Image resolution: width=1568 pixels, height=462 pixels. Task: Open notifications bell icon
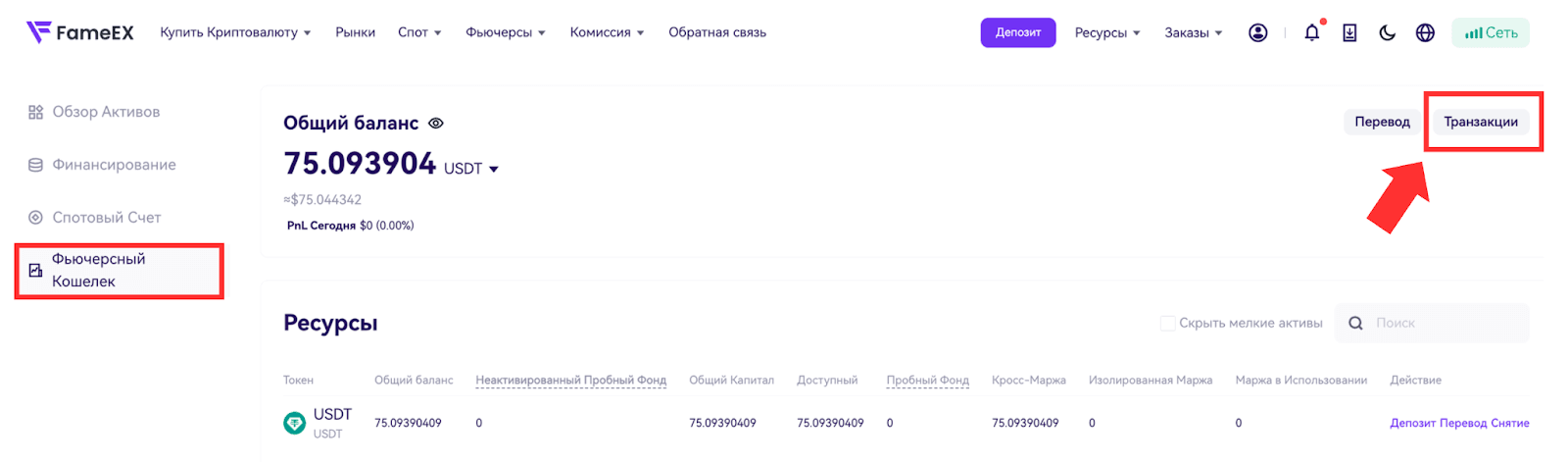[x=1312, y=32]
